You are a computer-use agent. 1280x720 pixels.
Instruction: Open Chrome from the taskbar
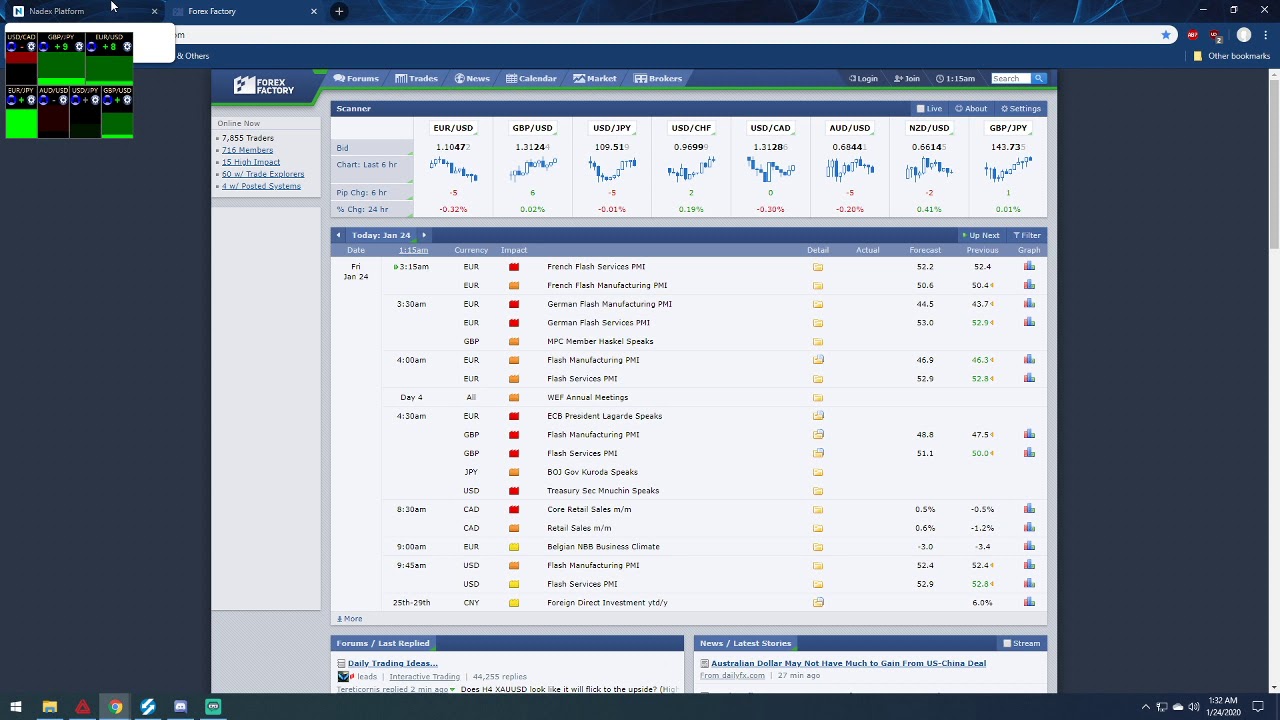pyautogui.click(x=116, y=707)
